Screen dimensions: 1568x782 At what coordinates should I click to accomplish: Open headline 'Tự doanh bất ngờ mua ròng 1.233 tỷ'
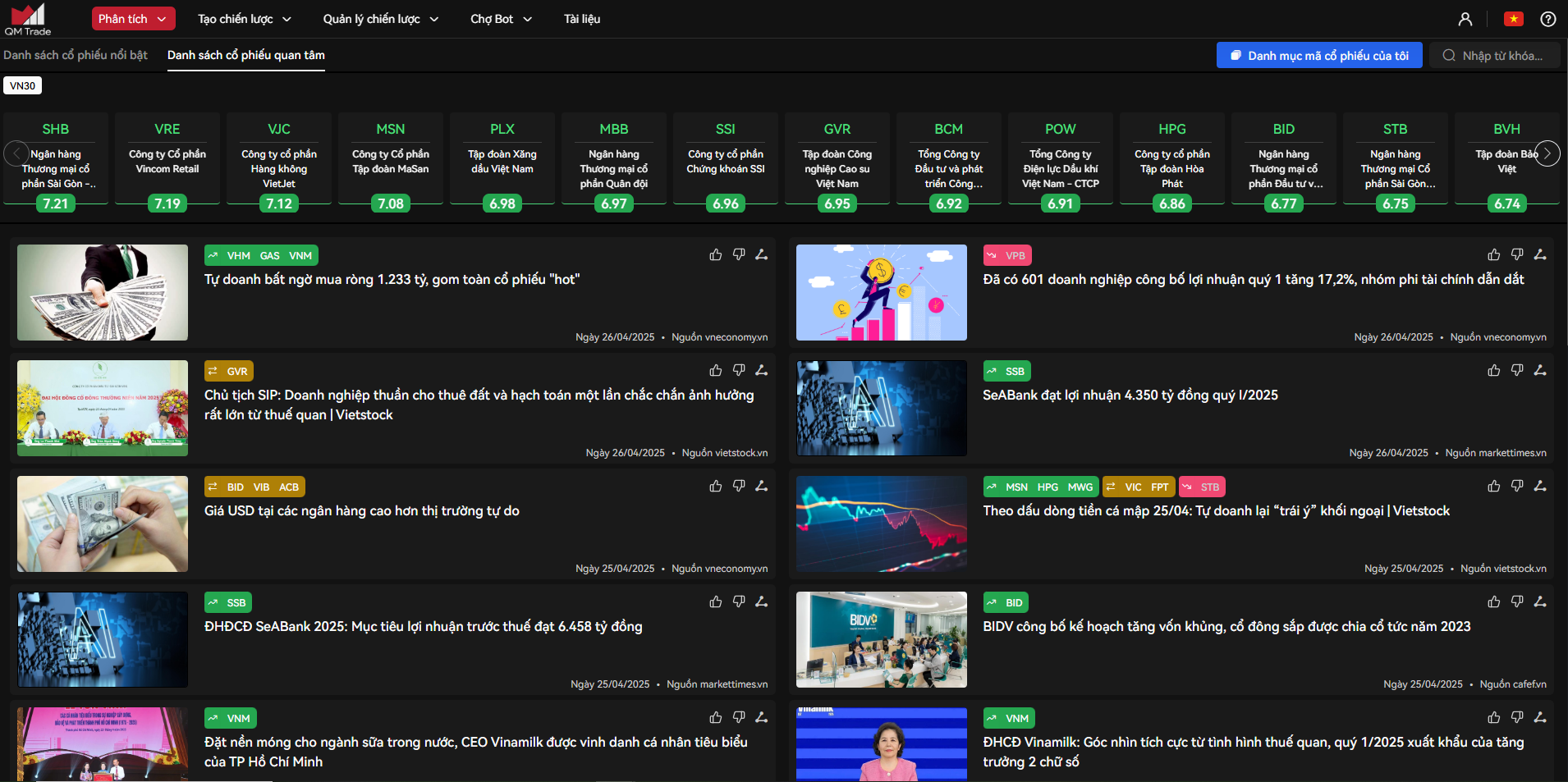(392, 279)
